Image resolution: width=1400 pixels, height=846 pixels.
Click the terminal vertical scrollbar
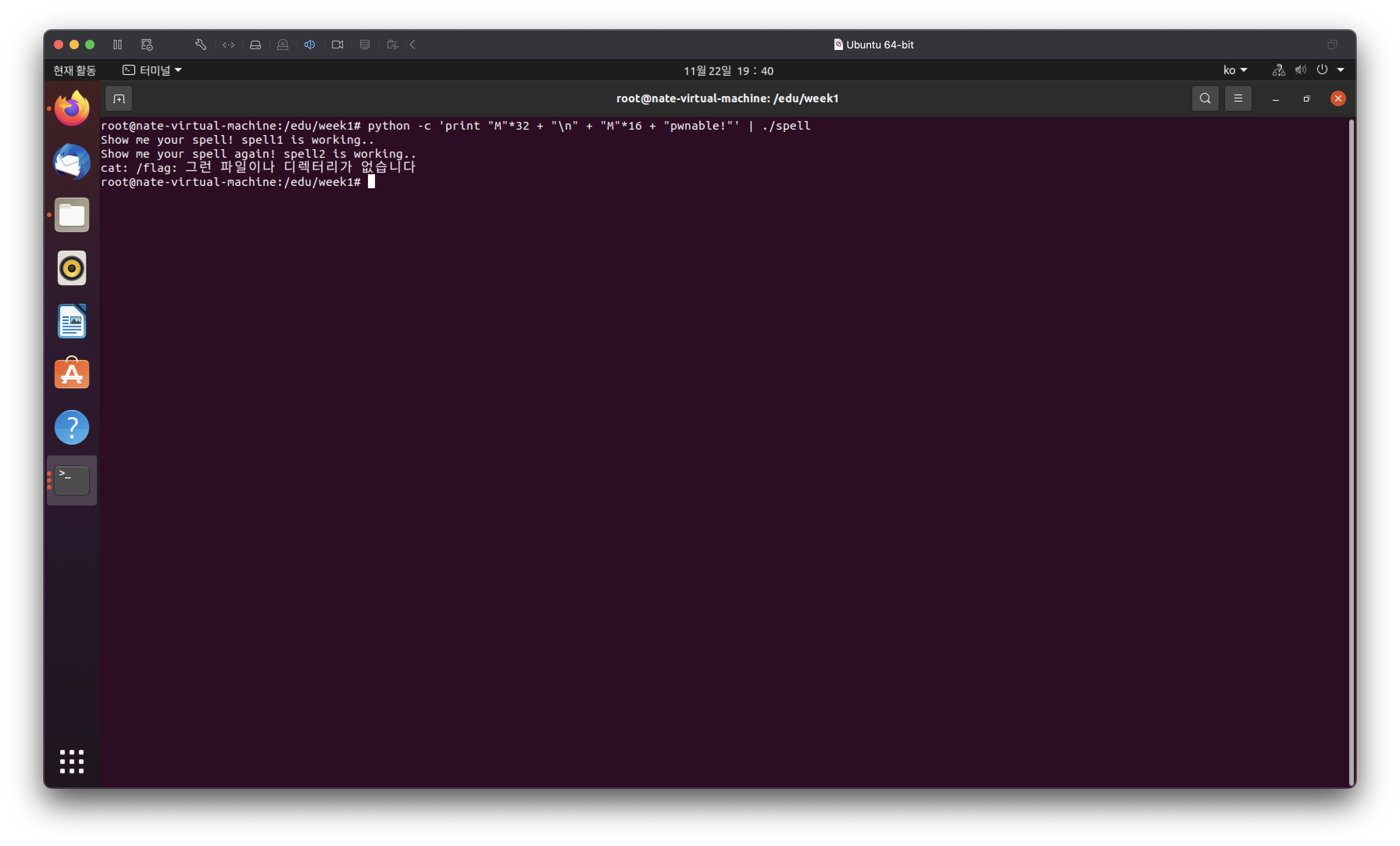pyautogui.click(x=1351, y=452)
